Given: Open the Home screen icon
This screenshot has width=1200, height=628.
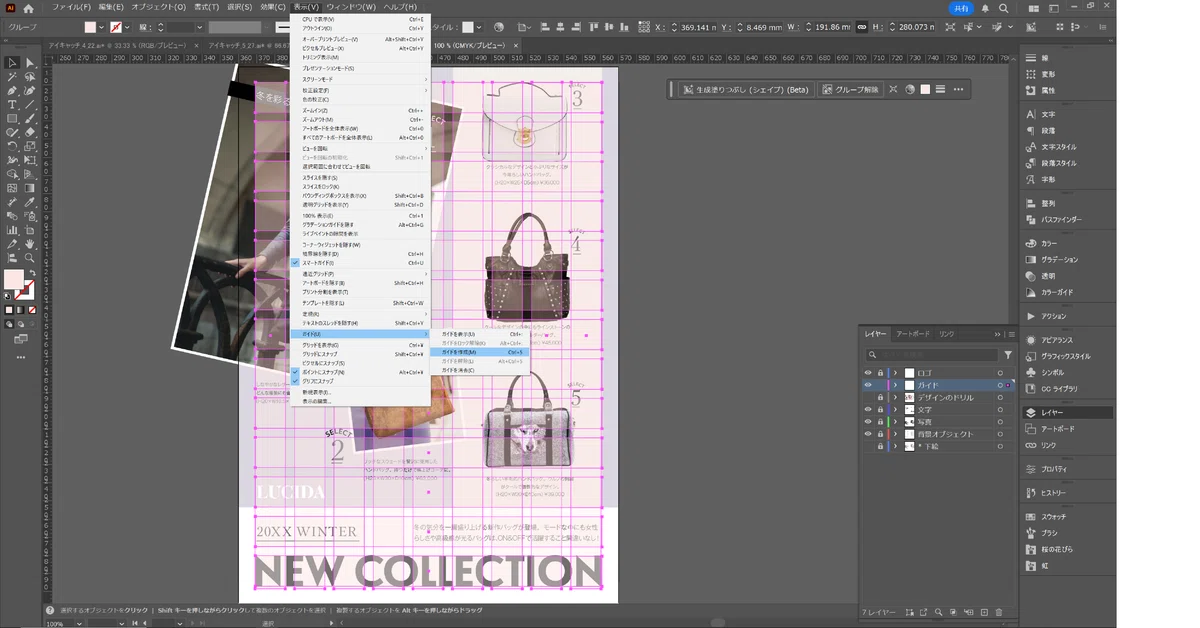Looking at the screenshot, I should click(x=29, y=7).
